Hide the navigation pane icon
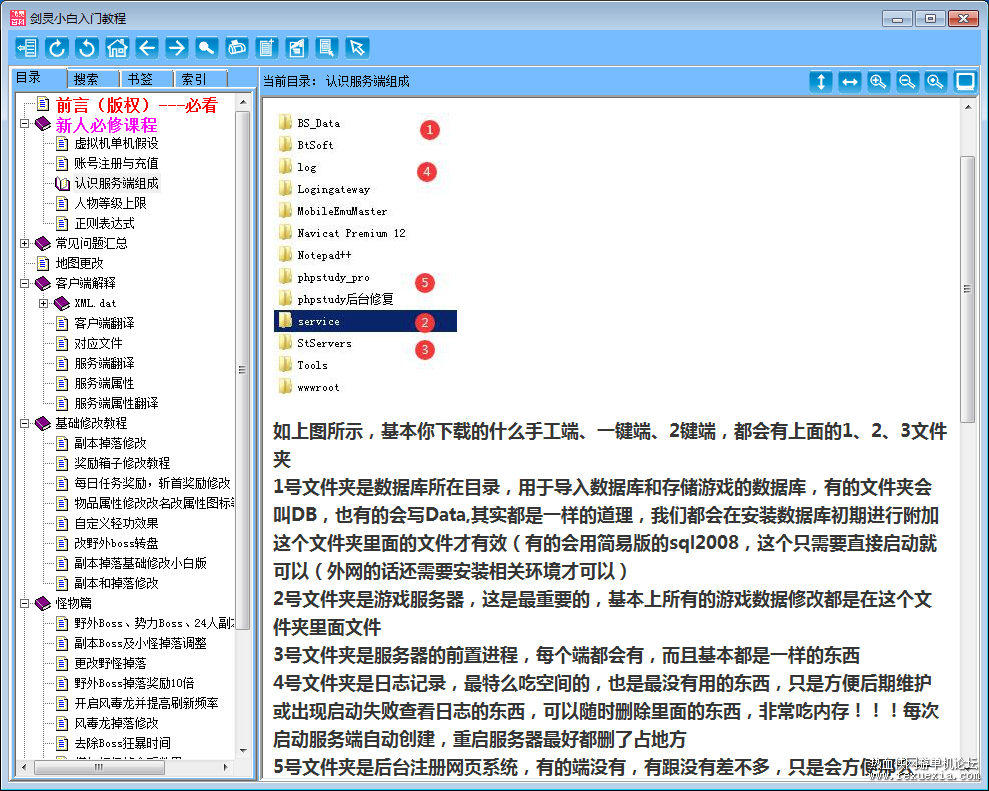The width and height of the screenshot is (989, 791). tap(27, 48)
